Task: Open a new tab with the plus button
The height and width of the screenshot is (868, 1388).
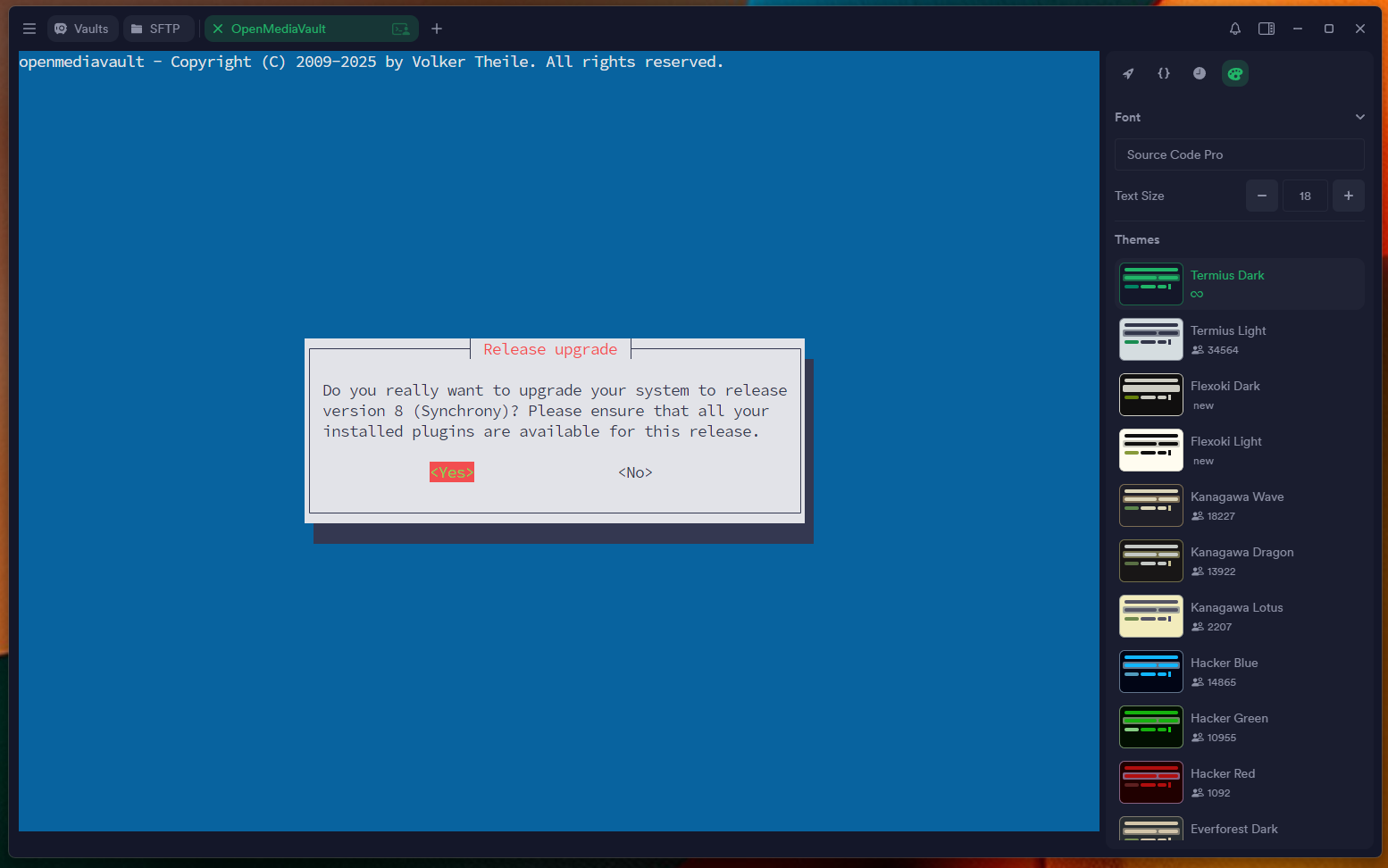Action: point(437,28)
